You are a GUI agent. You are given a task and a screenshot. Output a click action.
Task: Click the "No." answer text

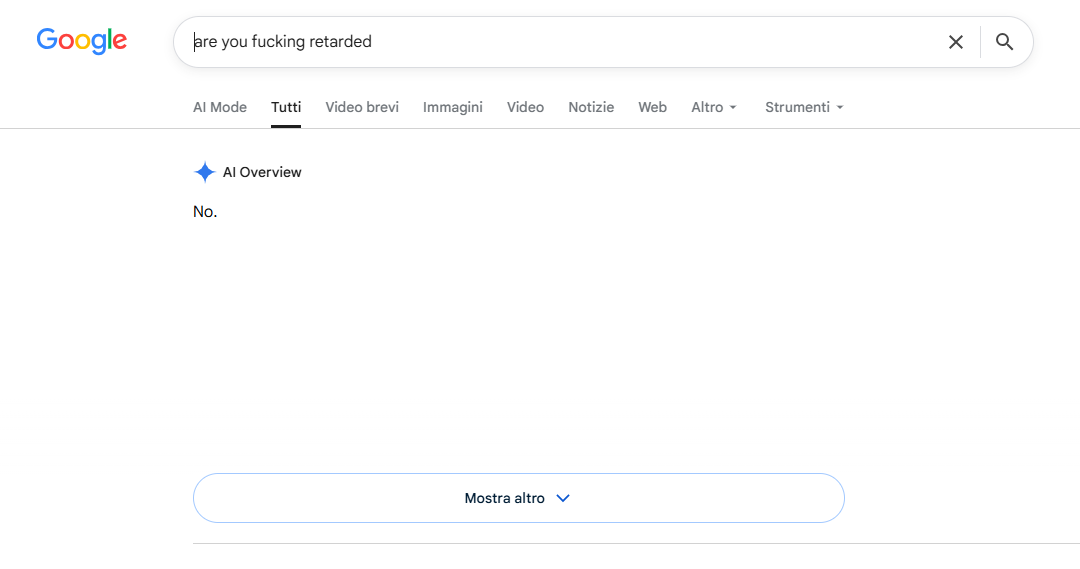tap(205, 211)
